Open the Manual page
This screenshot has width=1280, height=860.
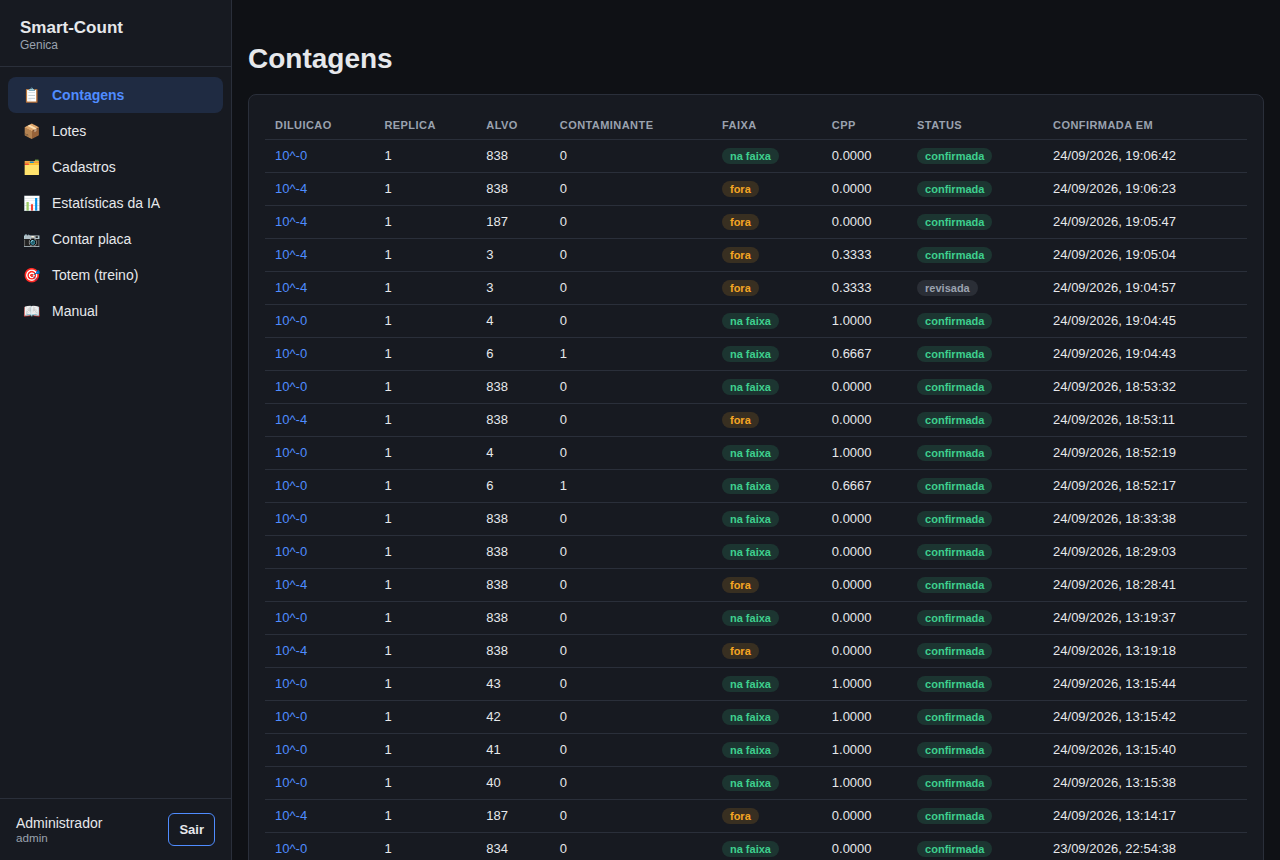point(115,311)
